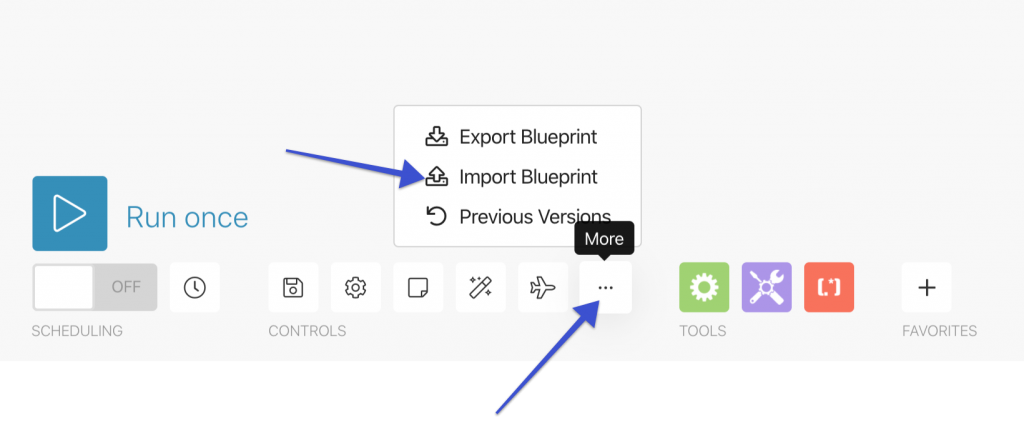Open the Notes sticky-note icon
1024x423 pixels.
(x=418, y=287)
